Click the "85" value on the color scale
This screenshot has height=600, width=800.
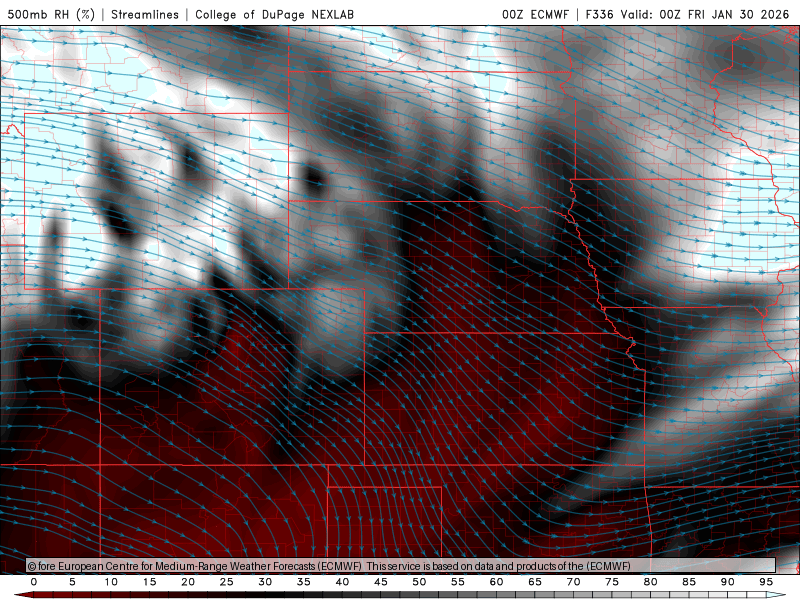tap(689, 582)
